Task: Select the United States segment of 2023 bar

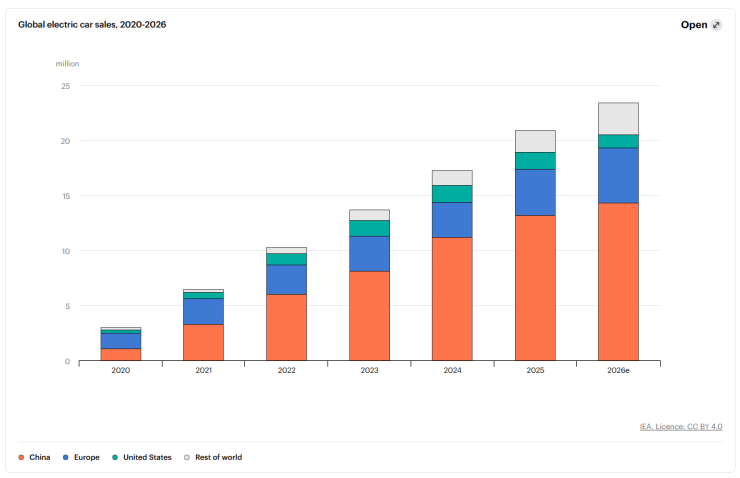Action: (370, 228)
